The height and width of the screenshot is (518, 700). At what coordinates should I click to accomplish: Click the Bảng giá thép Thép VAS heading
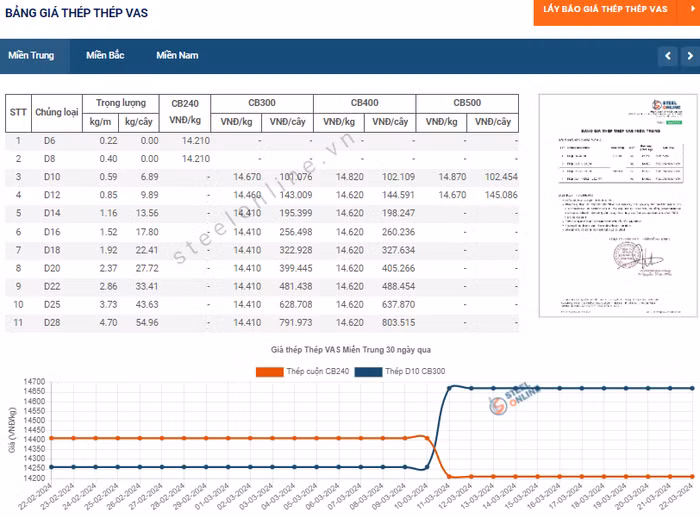(76, 13)
